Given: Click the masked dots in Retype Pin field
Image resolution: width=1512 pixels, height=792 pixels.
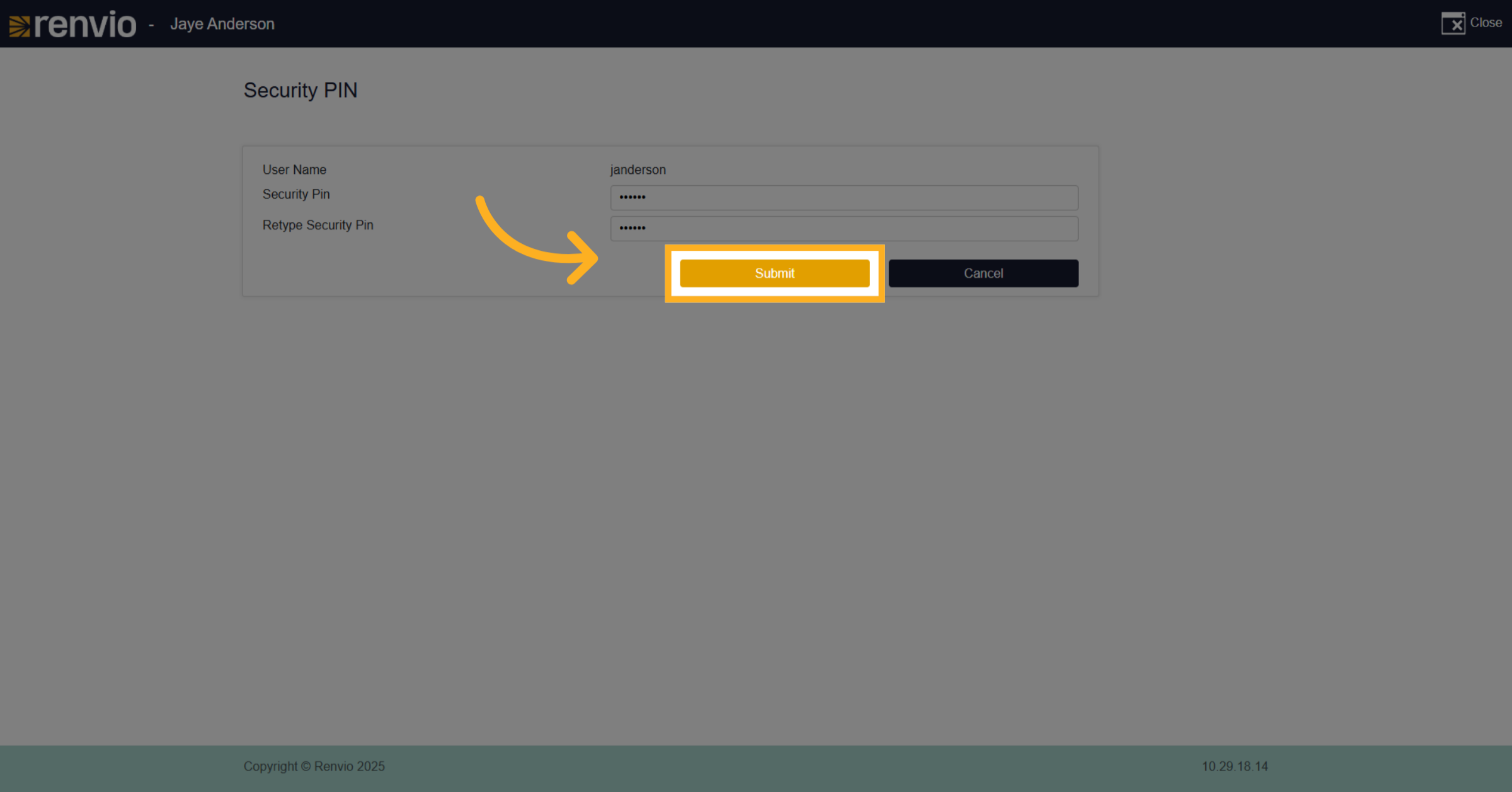Looking at the screenshot, I should click(632, 228).
